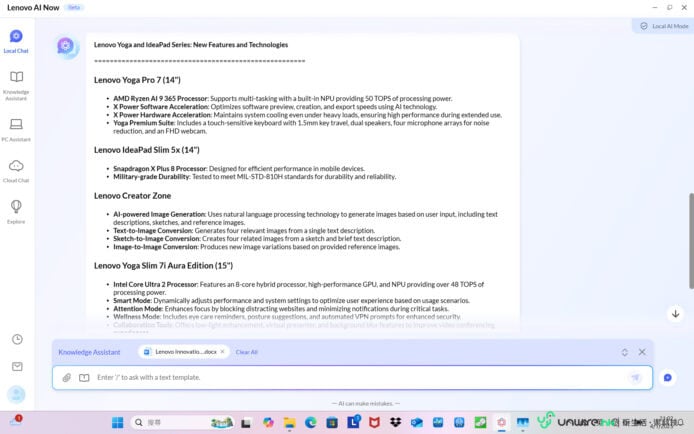Image resolution: width=694 pixels, height=434 pixels.
Task: Close the Knowledge Assistant panel
Action: tap(642, 352)
